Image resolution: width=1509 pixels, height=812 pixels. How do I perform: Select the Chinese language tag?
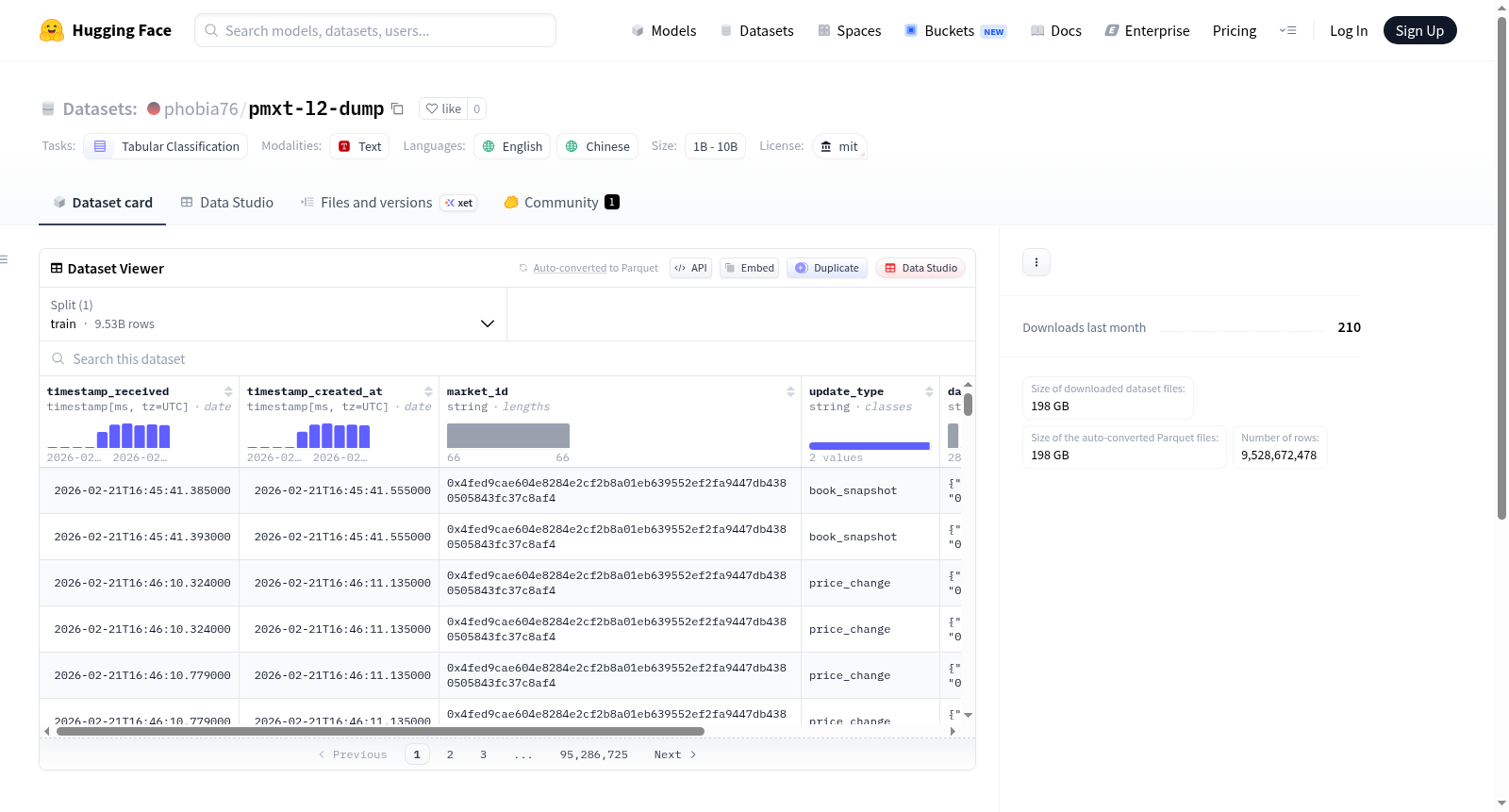(x=597, y=146)
